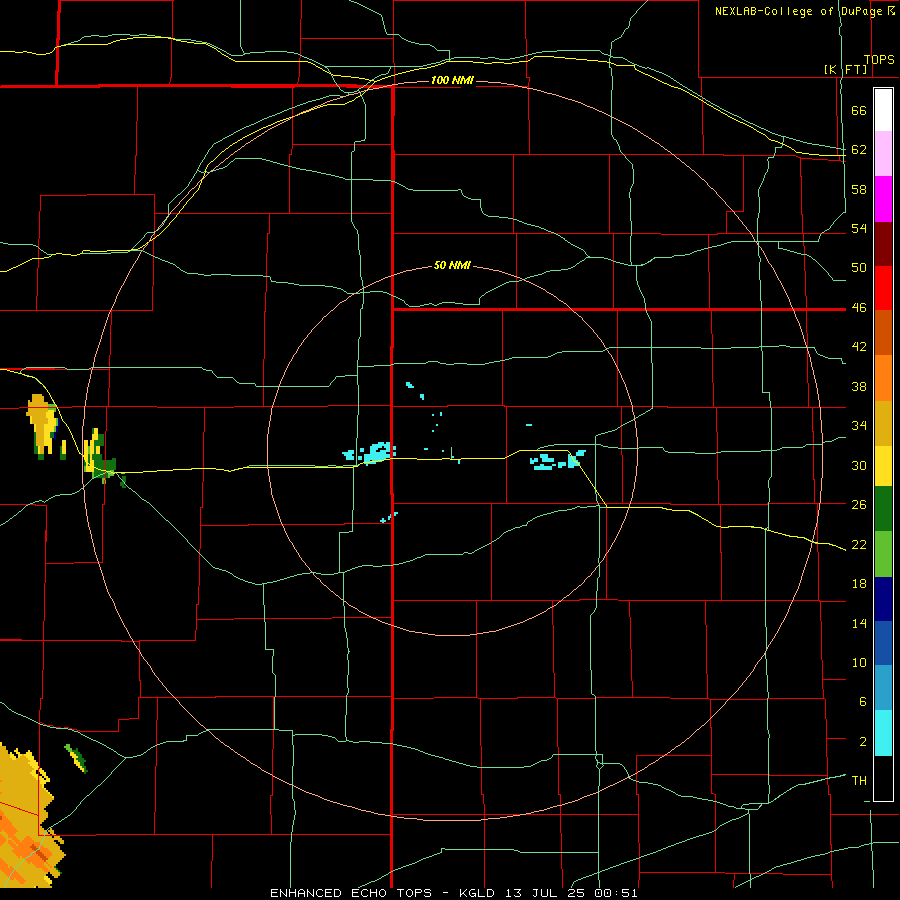This screenshot has height=900, width=900.
Task: Click the 38 value on the scale
Action: click(859, 386)
